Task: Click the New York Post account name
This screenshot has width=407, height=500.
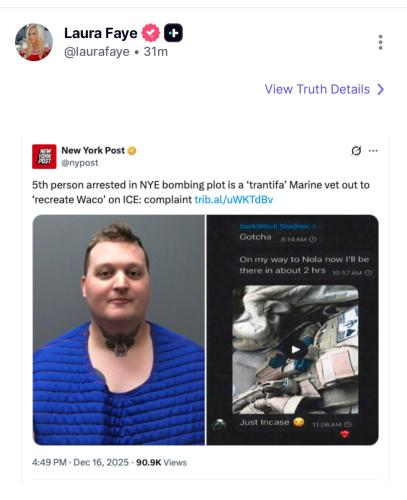Action: [x=93, y=150]
